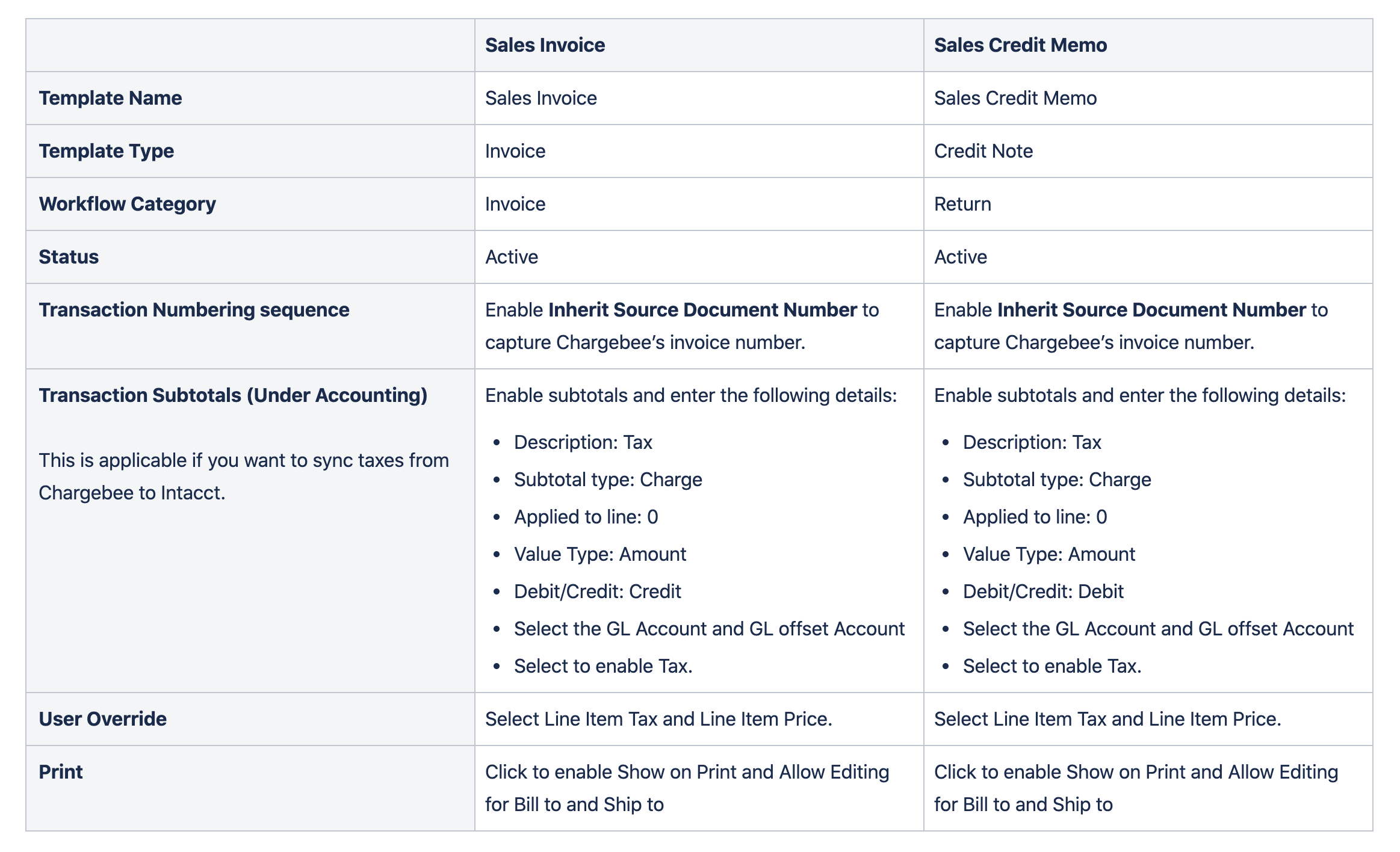Click the Status row label
The image size is (1400, 852).
(x=69, y=257)
